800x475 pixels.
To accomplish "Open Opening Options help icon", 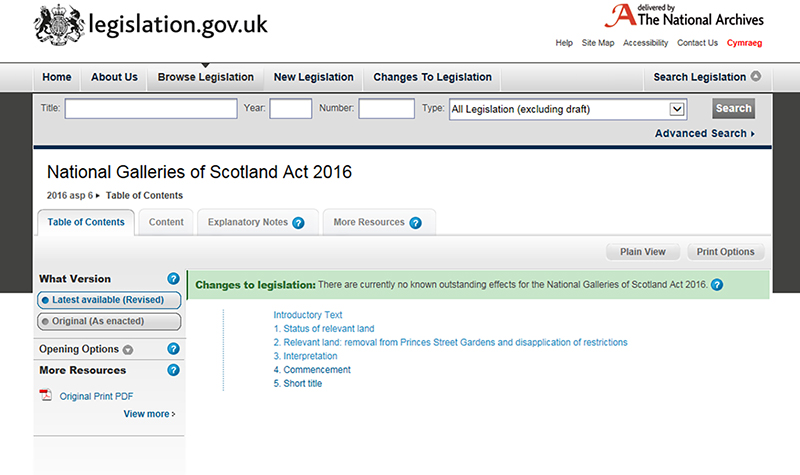I will point(173,348).
